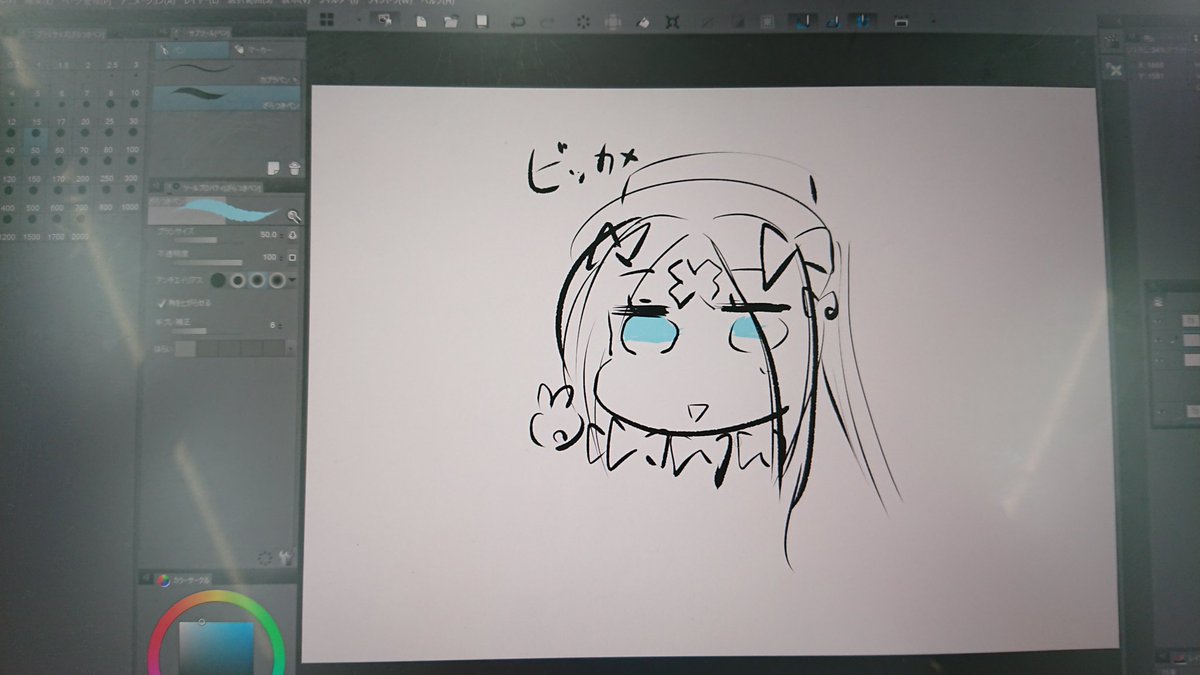Select the fourth anti-aliasing circle option
1200x675 pixels.
(x=278, y=281)
